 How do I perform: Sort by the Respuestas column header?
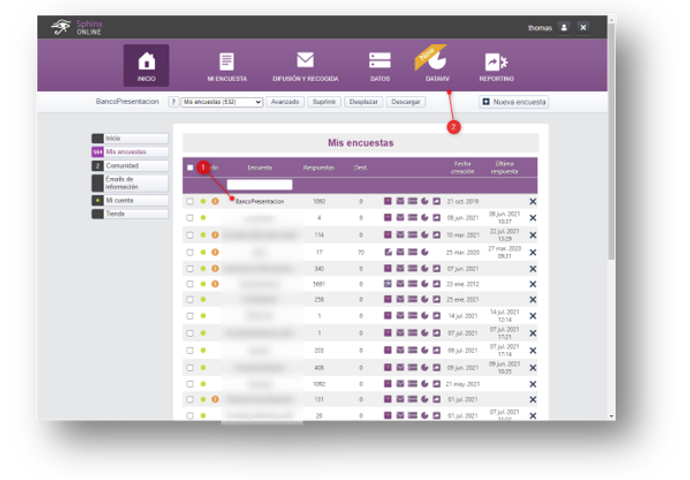(319, 168)
